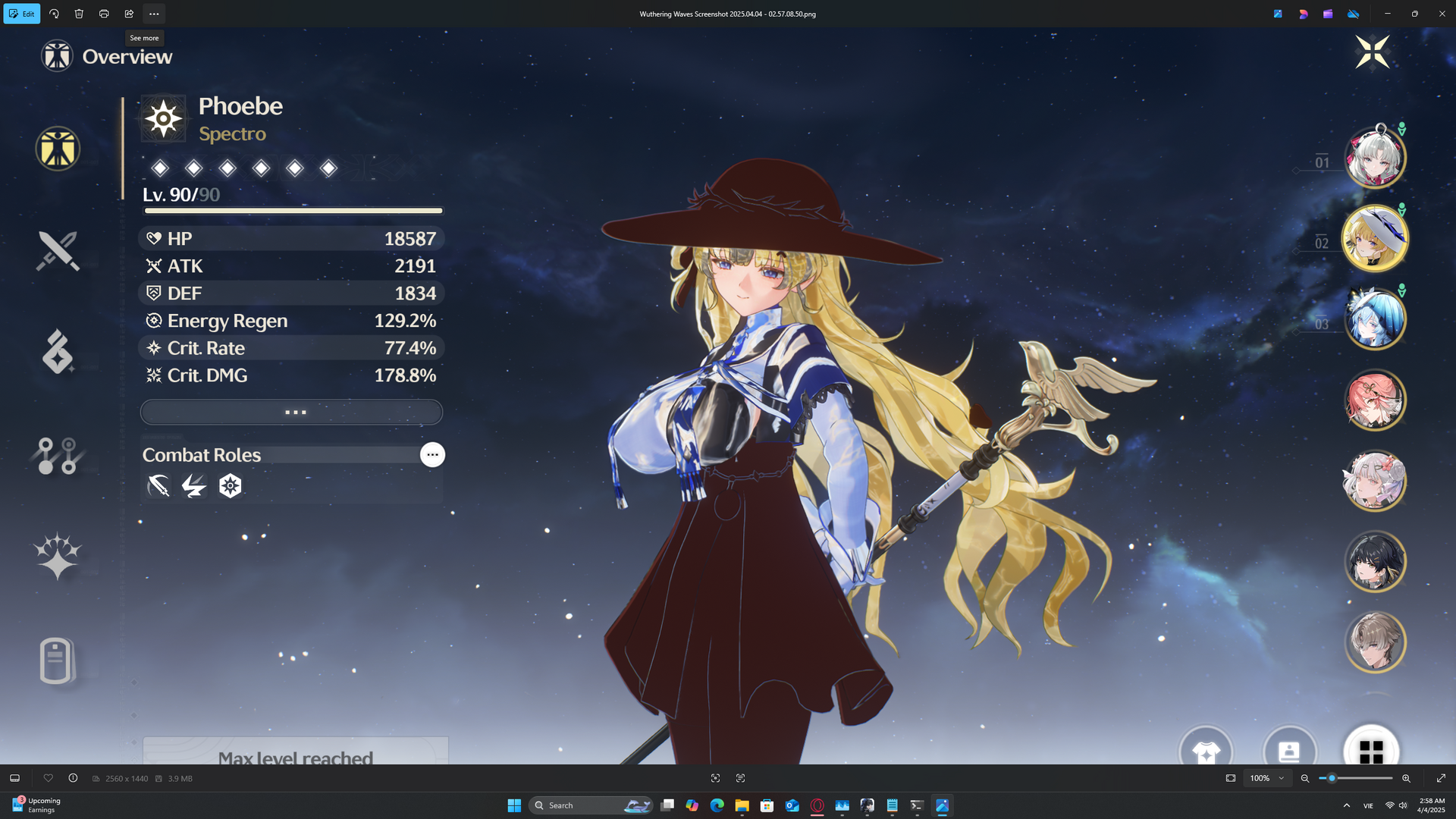Fit the image to window
Screen dimensions: 1456x819
pos(1230,778)
